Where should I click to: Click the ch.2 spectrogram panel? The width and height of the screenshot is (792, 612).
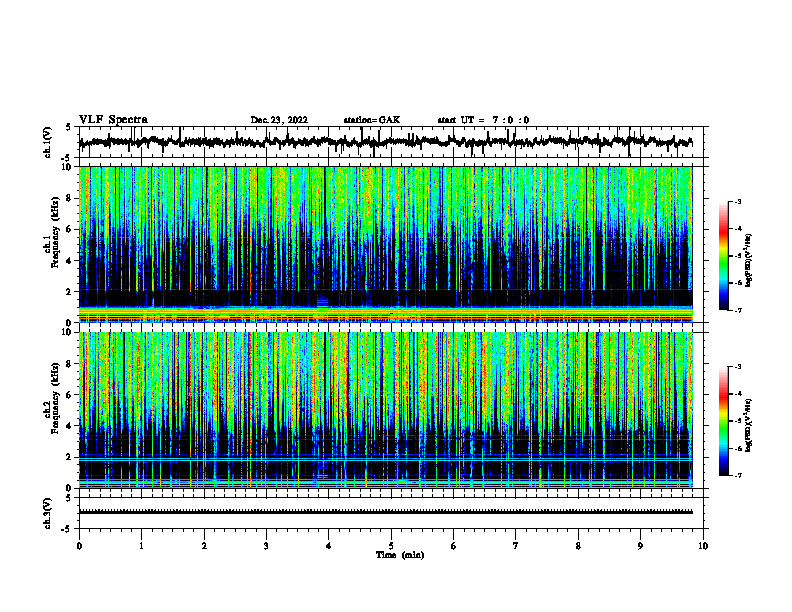coord(385,410)
